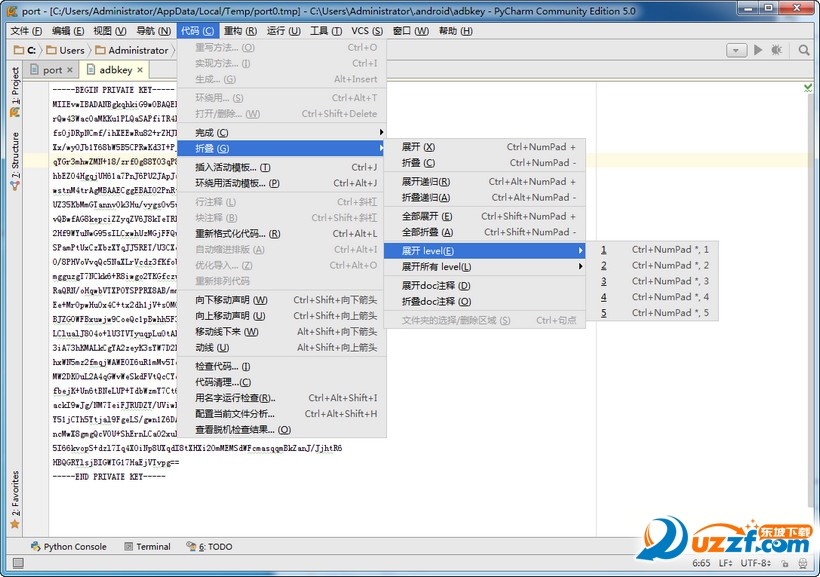This screenshot has height=577, width=820.
Task: Choose 用名字运行检查(R).. menu entry
Action: pyautogui.click(x=282, y=398)
